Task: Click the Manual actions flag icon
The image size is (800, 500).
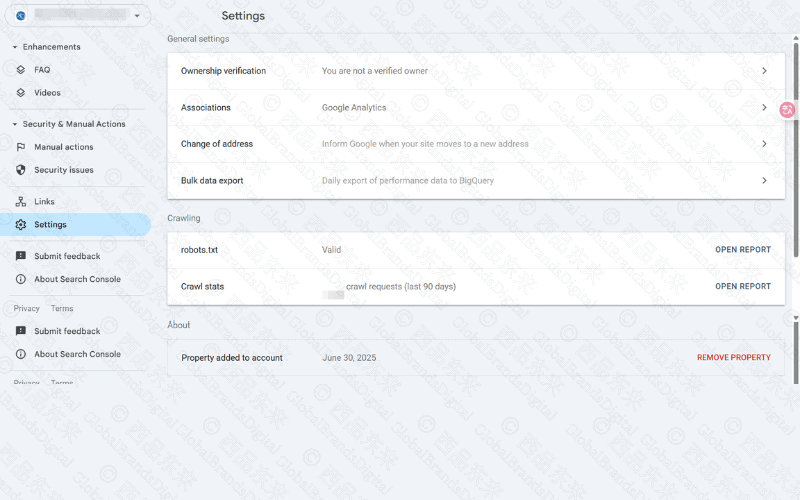Action: (21, 147)
